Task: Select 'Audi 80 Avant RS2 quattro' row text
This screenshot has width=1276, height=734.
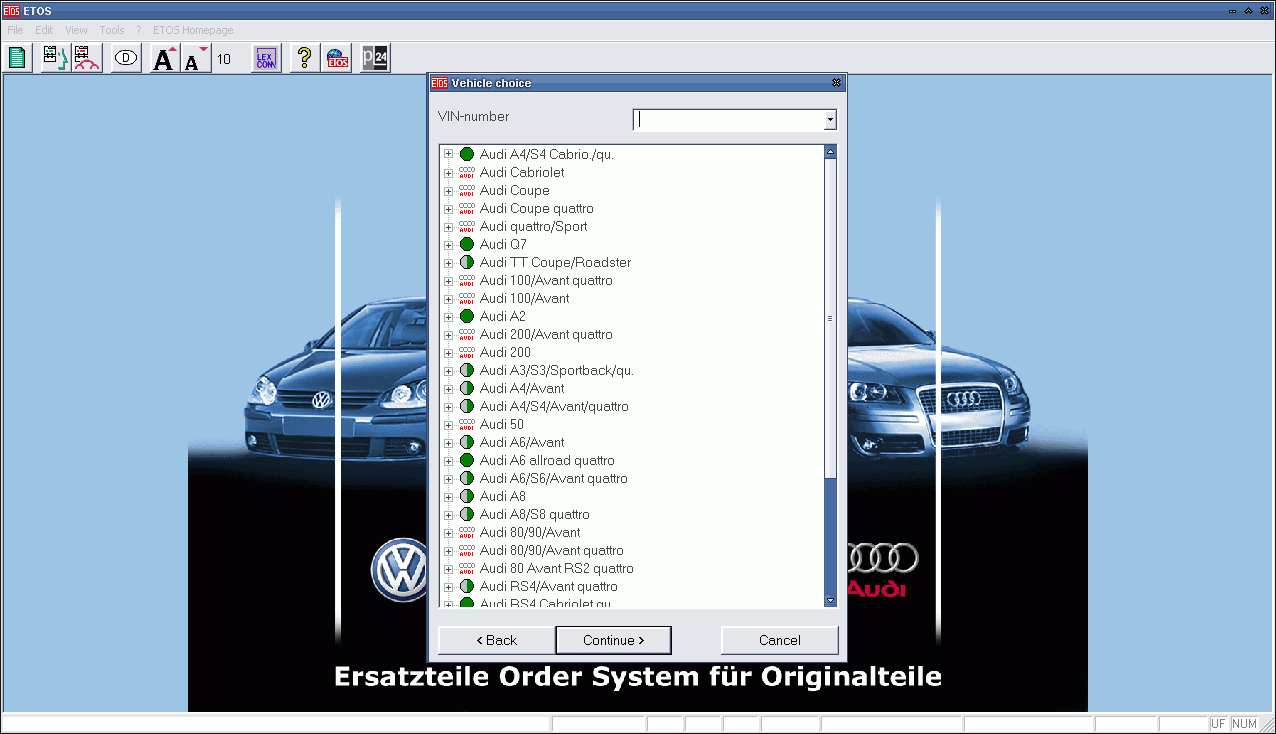Action: (x=556, y=568)
